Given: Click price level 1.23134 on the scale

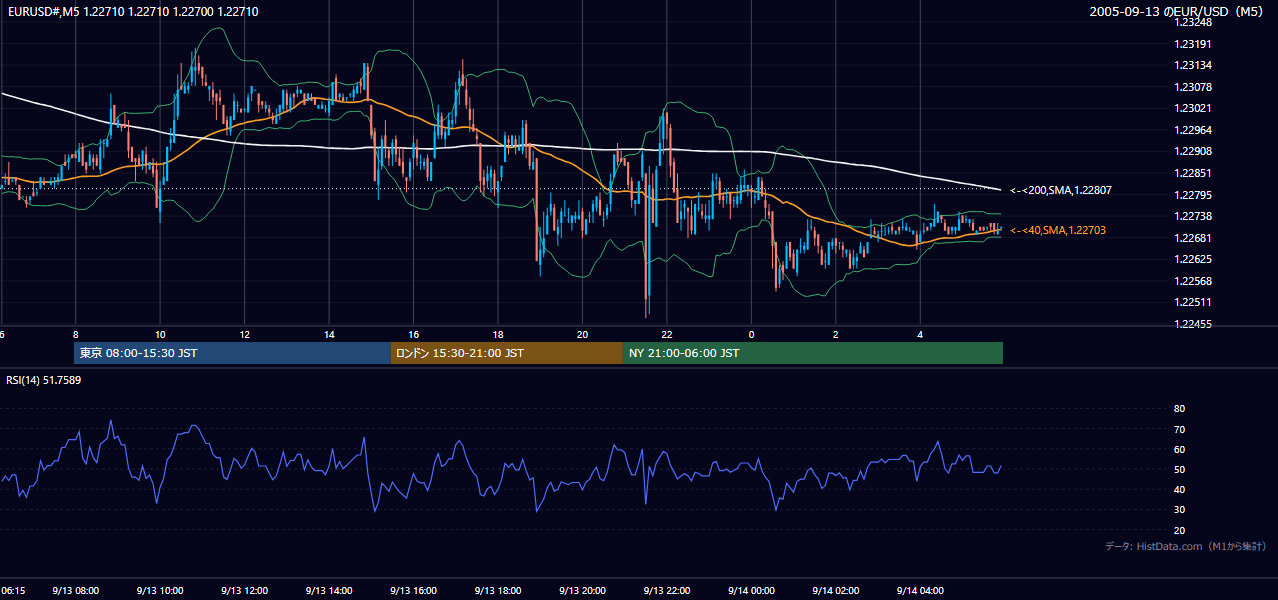Looking at the screenshot, I should click(x=1194, y=65).
